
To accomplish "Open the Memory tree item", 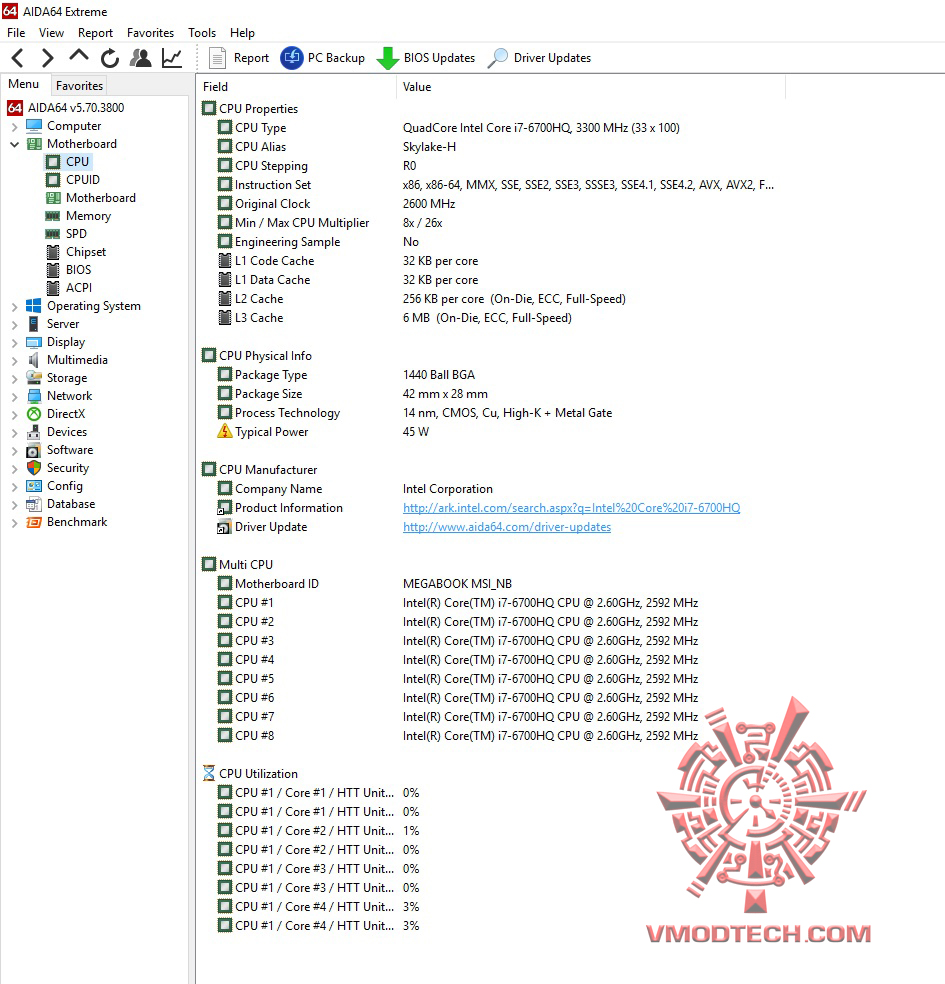I will pyautogui.click(x=78, y=215).
